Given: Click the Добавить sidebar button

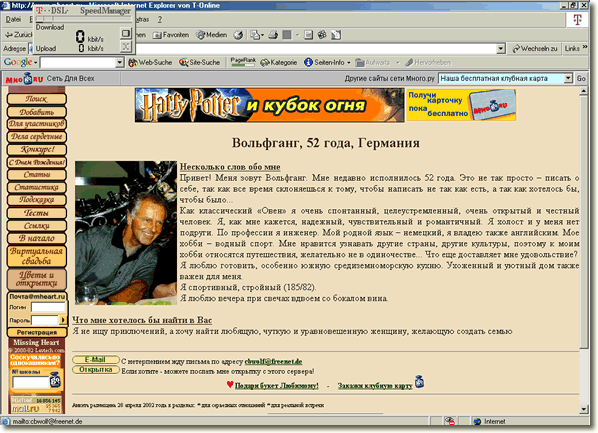Looking at the screenshot, I should pos(37,112).
